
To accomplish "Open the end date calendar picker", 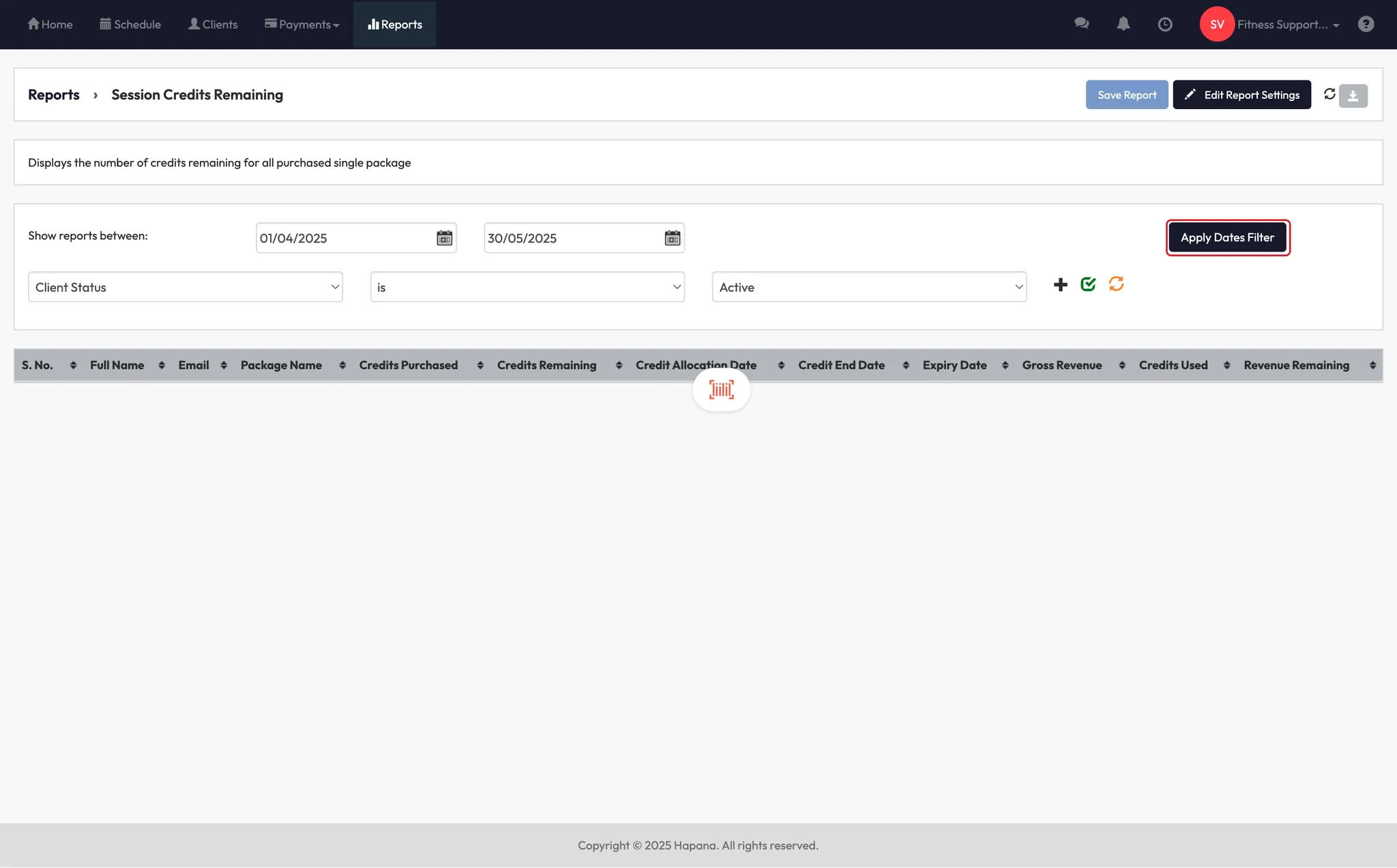I will (672, 238).
